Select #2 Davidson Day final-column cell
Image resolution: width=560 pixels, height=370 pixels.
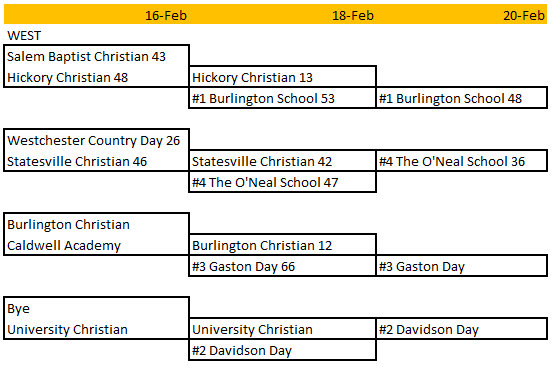(461, 329)
